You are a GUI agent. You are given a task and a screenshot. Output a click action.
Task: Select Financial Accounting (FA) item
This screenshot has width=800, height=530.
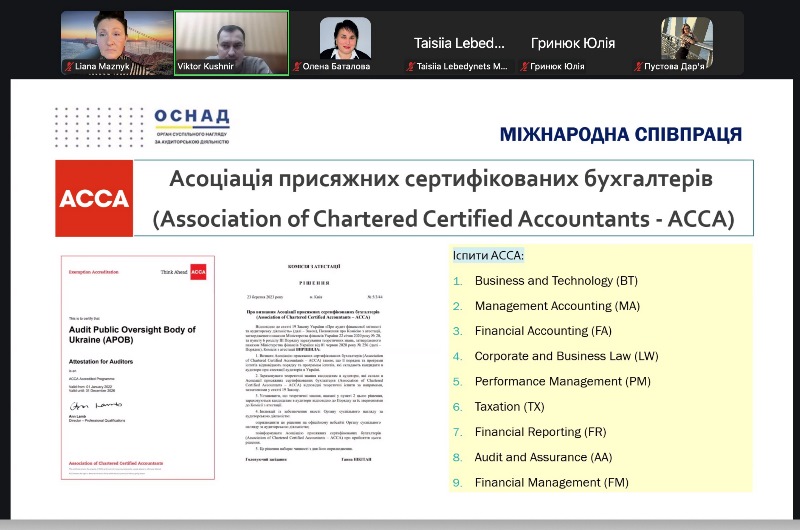[x=543, y=331]
